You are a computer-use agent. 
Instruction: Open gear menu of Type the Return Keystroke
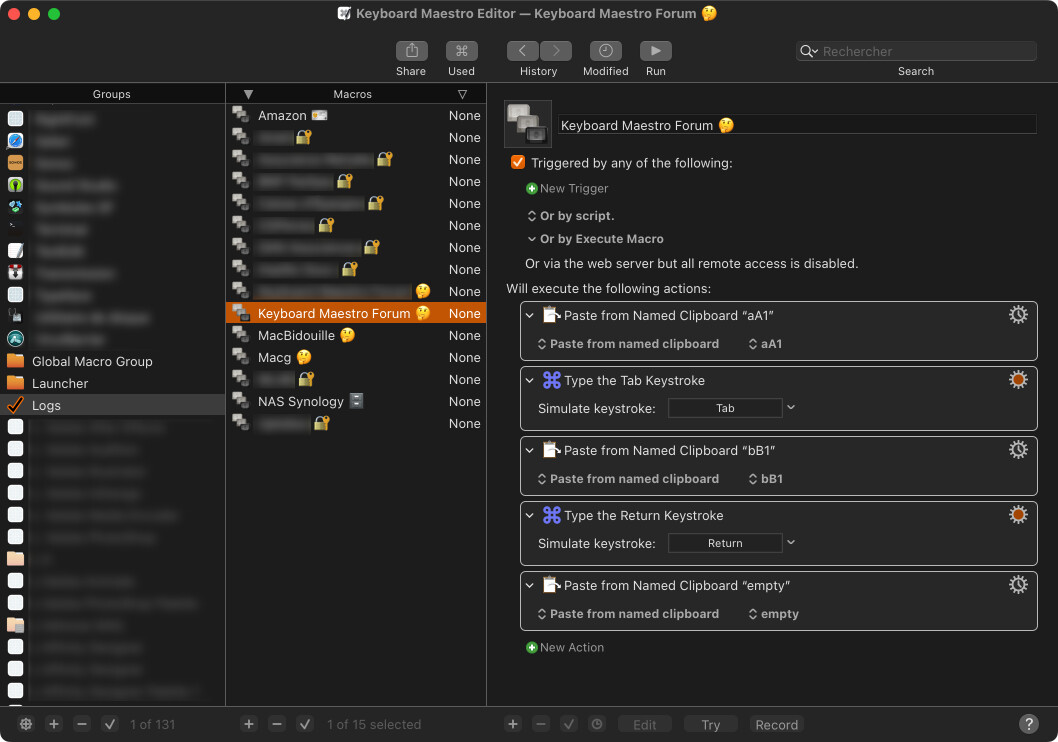(1018, 515)
